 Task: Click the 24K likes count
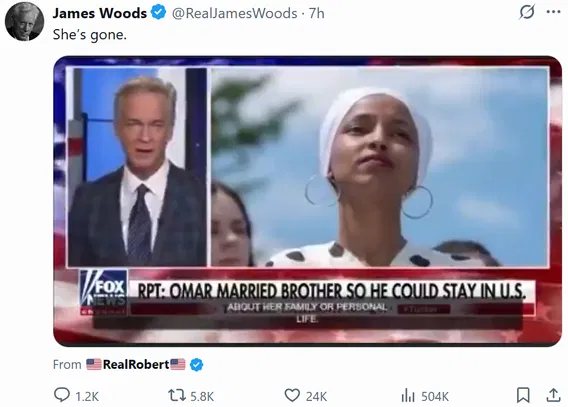pos(316,396)
